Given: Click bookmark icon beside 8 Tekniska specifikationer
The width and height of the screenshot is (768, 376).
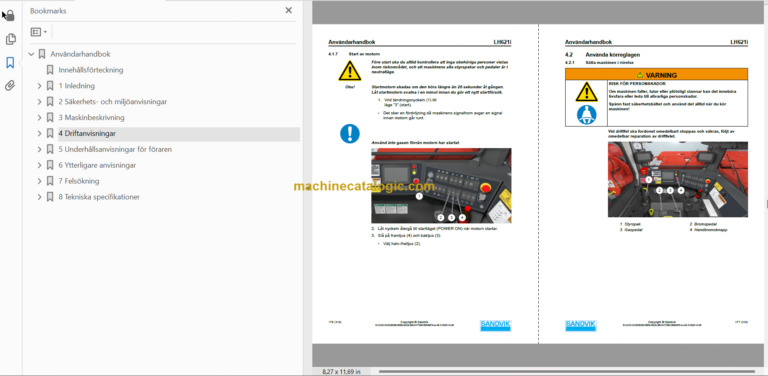Looking at the screenshot, I should click(x=50, y=197).
